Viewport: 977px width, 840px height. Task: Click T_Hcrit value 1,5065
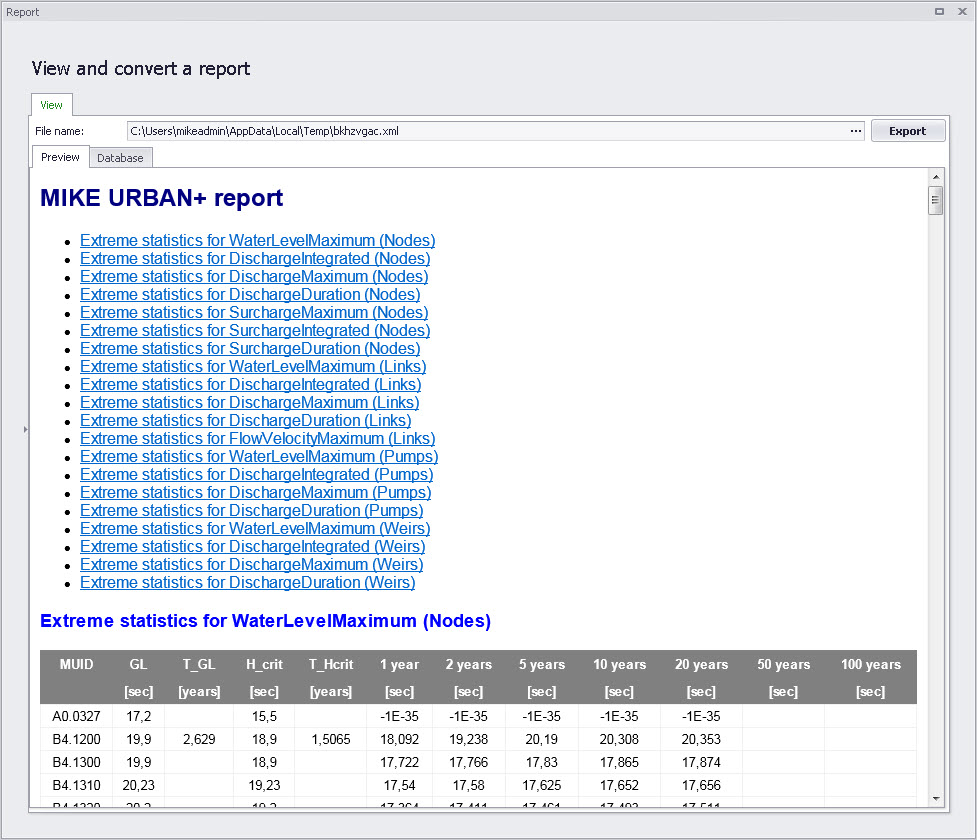[331, 740]
